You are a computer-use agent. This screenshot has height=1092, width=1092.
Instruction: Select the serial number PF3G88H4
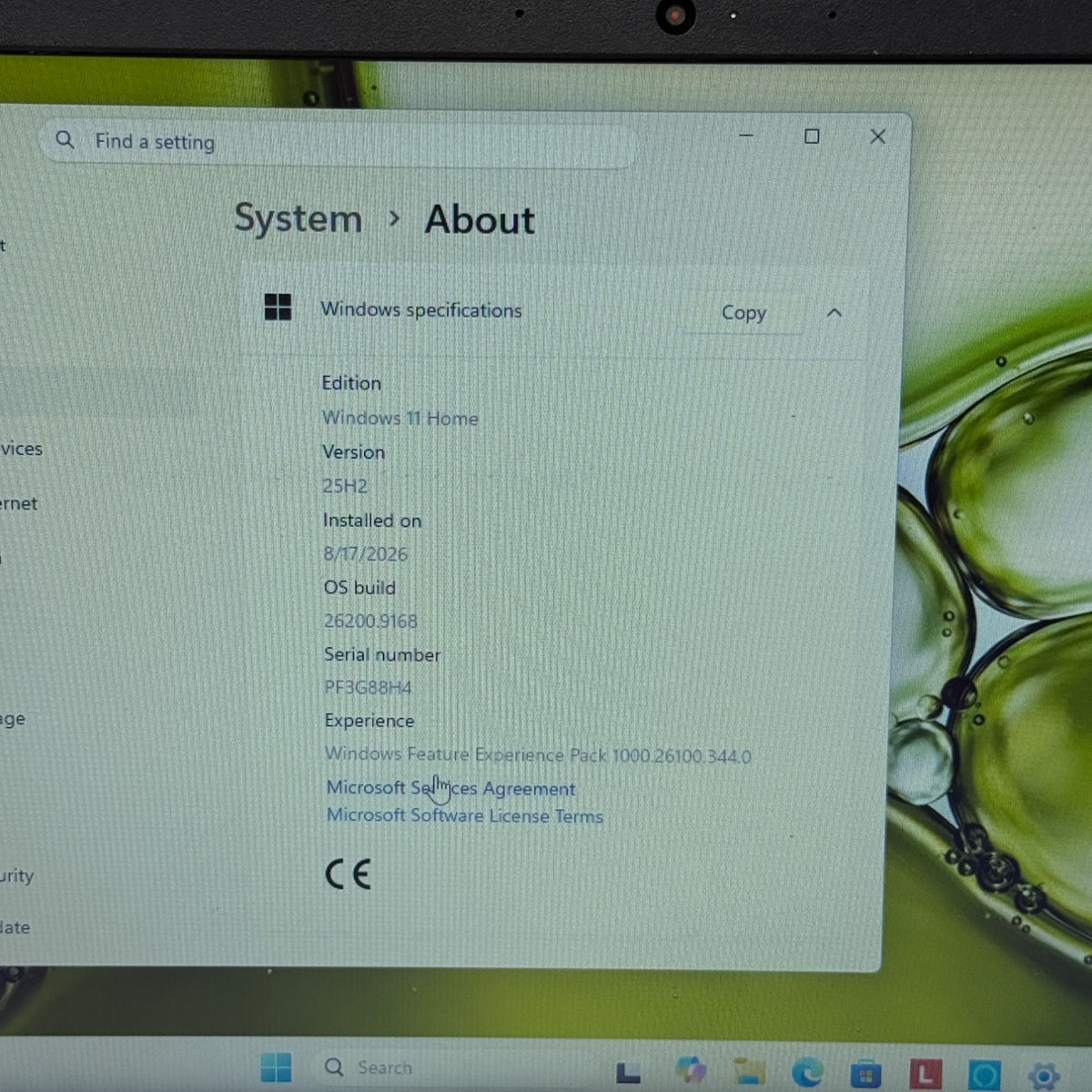[368, 688]
